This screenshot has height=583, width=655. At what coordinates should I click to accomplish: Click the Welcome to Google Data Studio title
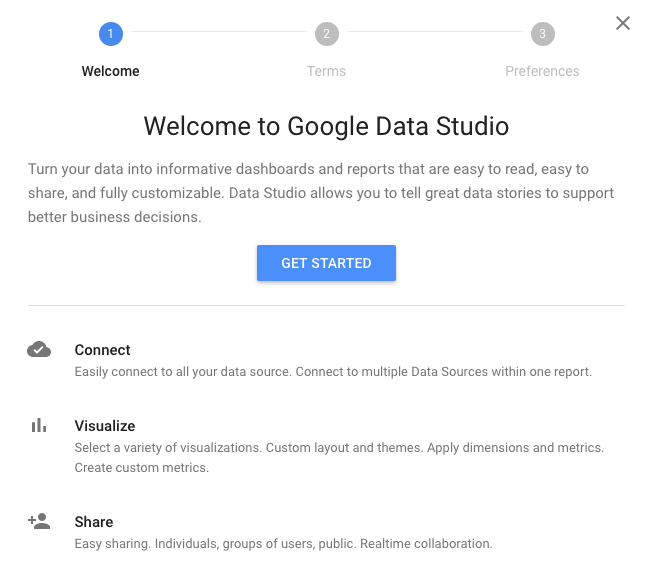click(x=326, y=126)
